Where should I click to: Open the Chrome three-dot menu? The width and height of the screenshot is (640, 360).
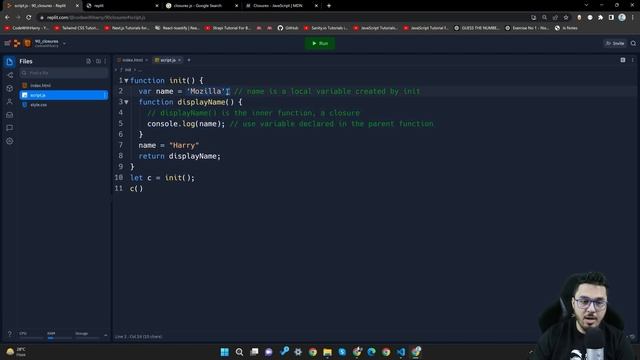coord(633,18)
